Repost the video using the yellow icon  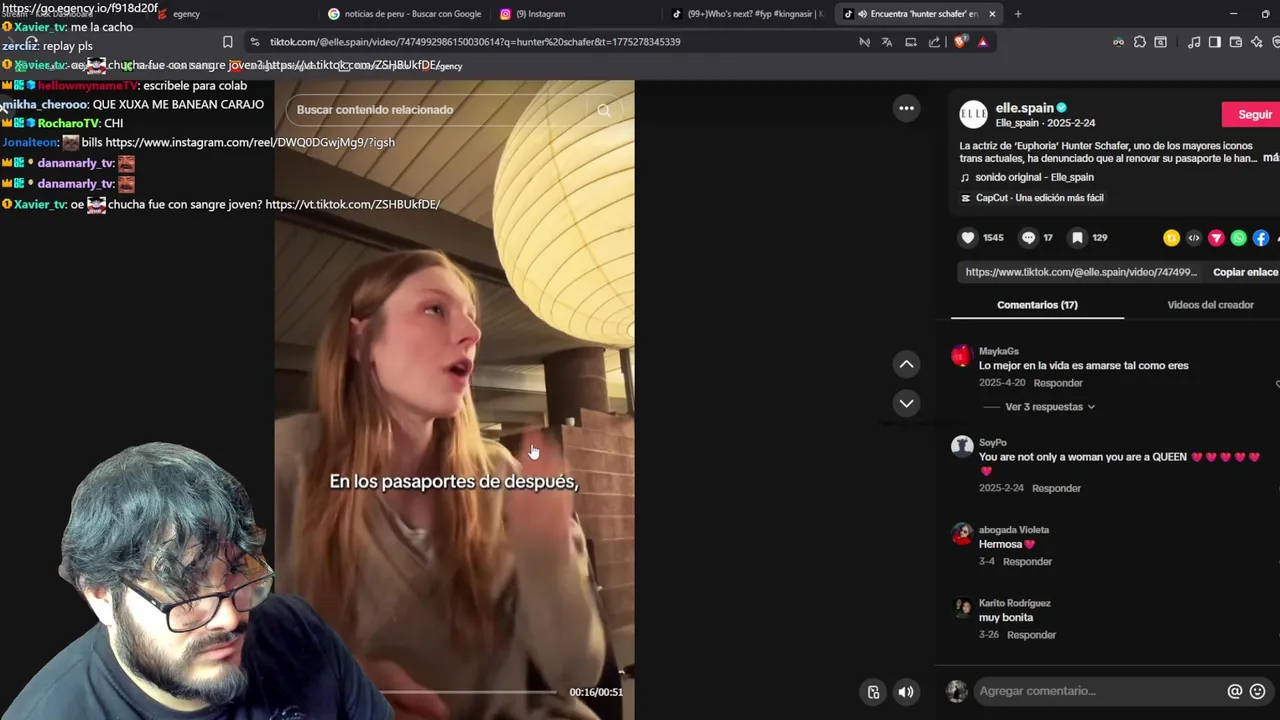[x=1171, y=238]
